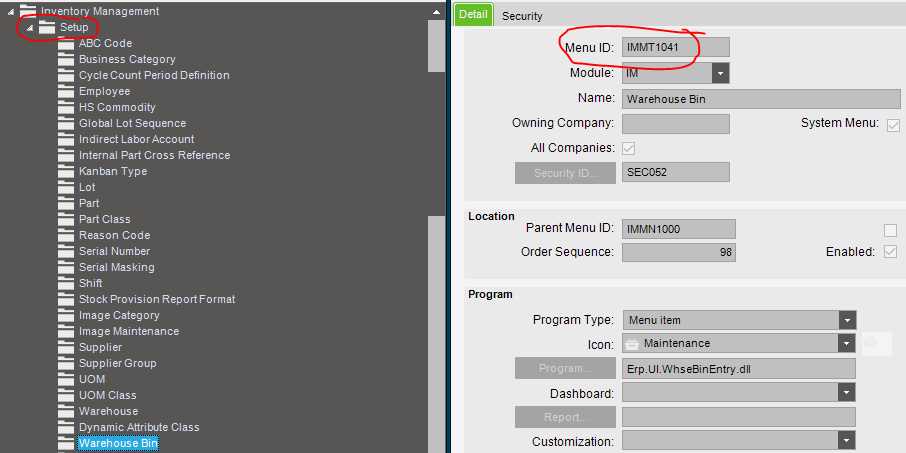906x453 pixels.
Task: Click the empty Report text field
Action: pyautogui.click(x=739, y=417)
